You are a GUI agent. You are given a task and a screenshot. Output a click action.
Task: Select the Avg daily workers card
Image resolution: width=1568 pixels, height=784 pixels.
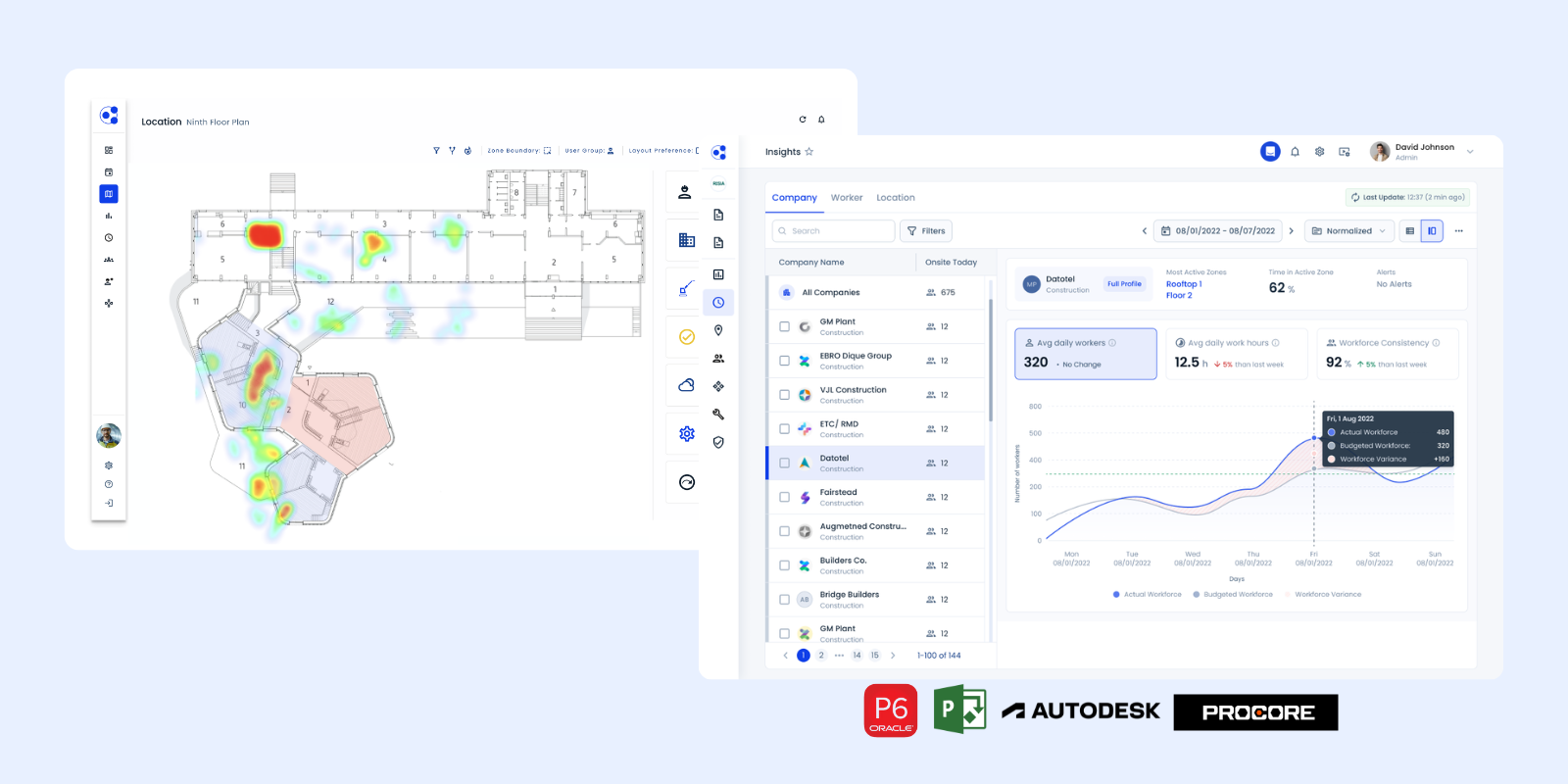coord(1086,354)
